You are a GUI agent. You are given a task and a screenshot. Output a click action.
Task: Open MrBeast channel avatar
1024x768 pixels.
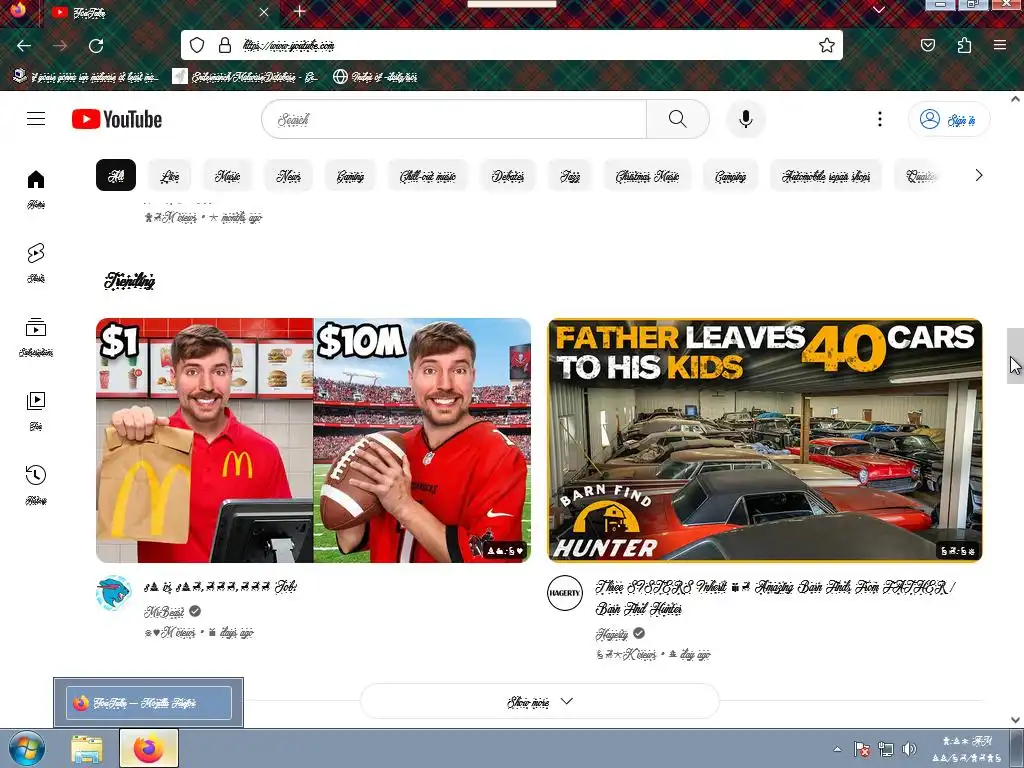114,594
